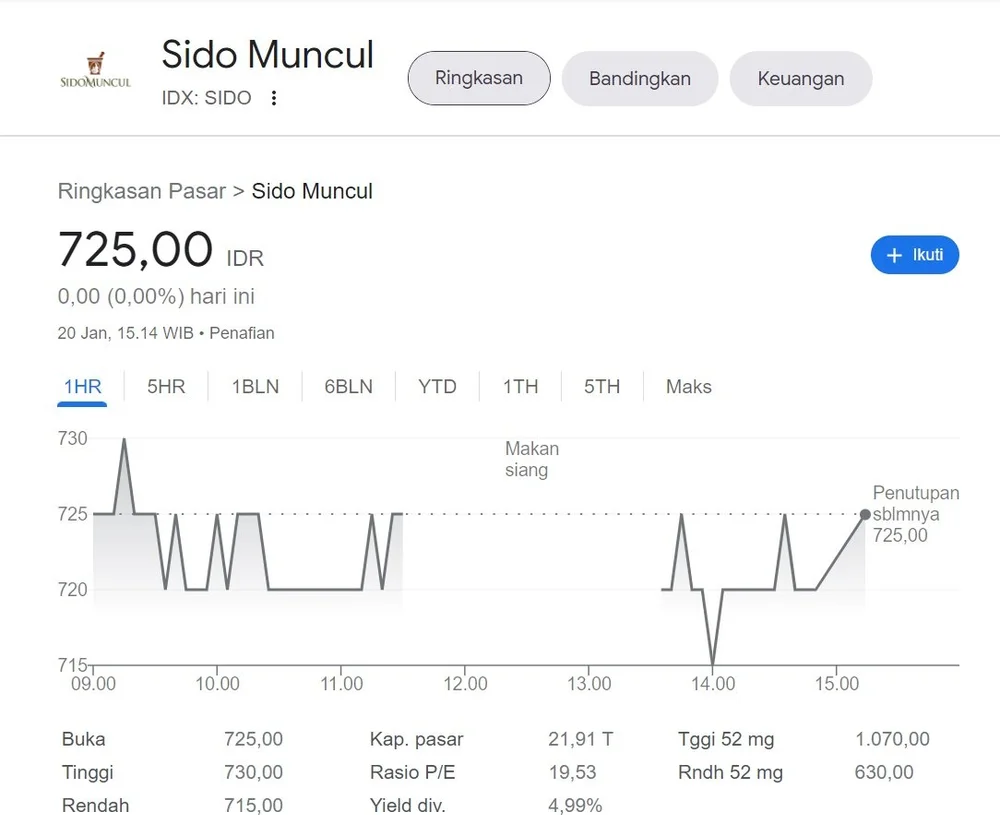The height and width of the screenshot is (815, 1000).
Task: Select the 1HR chart range tab
Action: [x=82, y=386]
